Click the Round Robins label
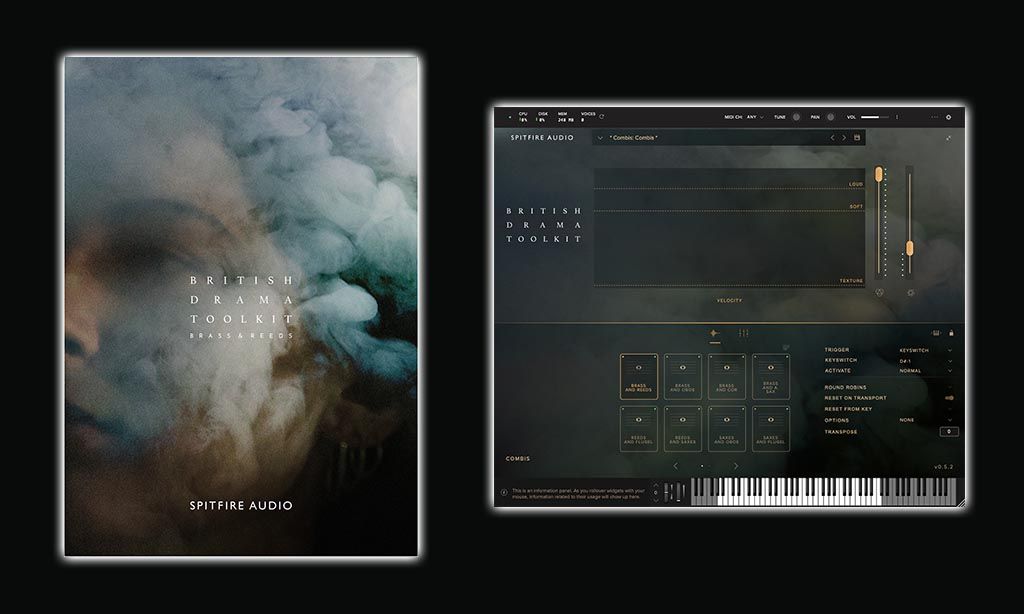The height and width of the screenshot is (614, 1024). (845, 387)
